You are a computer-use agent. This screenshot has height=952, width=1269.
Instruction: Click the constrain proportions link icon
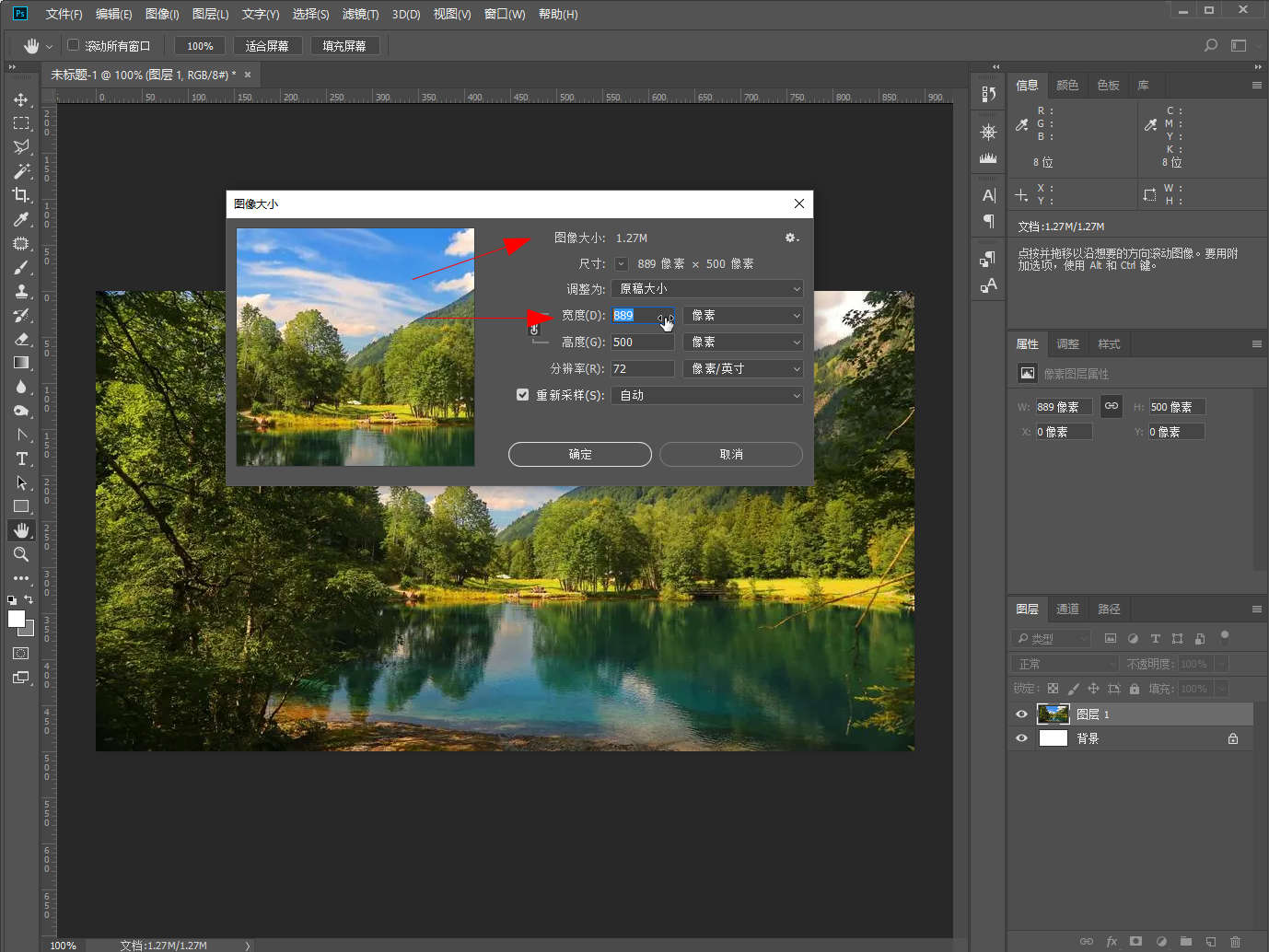tap(534, 329)
